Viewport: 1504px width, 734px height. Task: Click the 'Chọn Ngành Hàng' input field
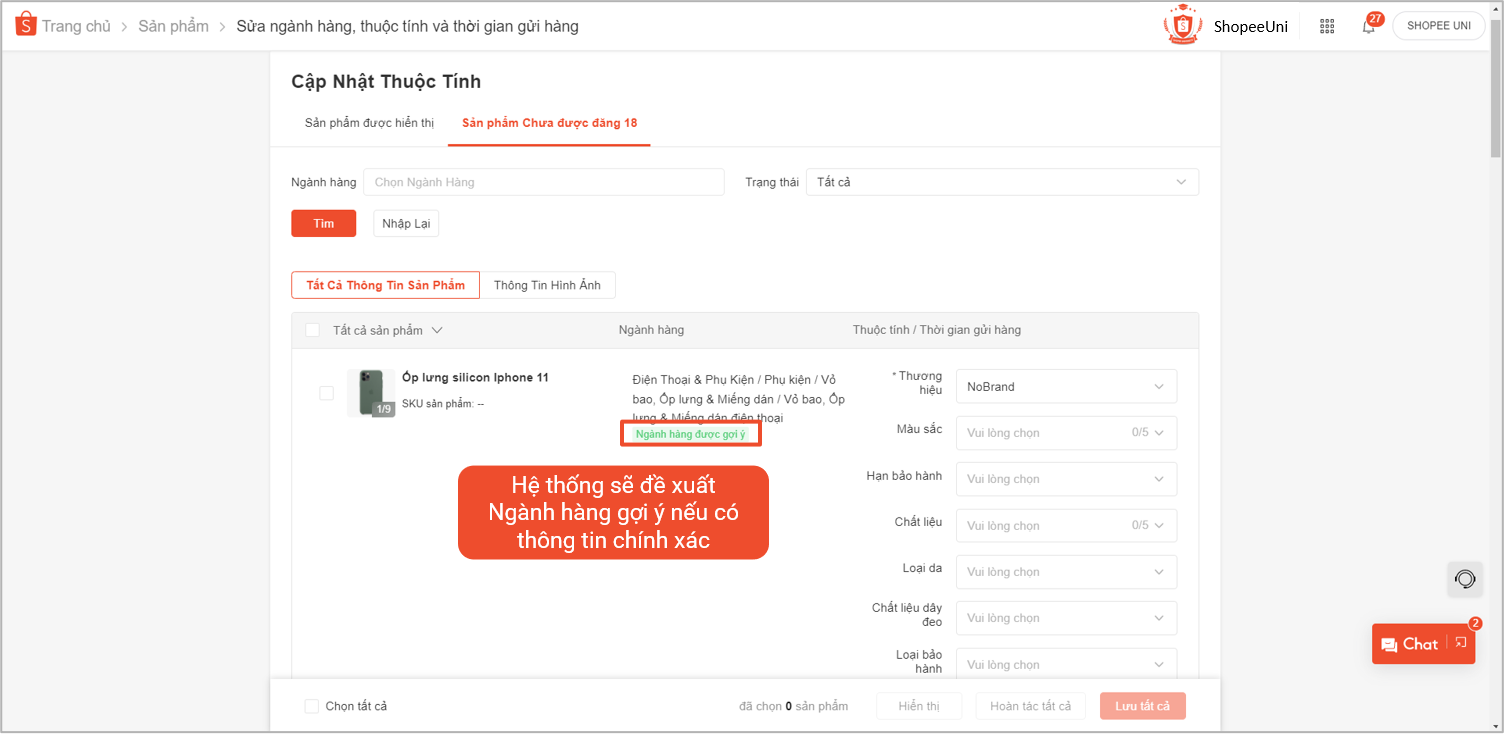(543, 182)
